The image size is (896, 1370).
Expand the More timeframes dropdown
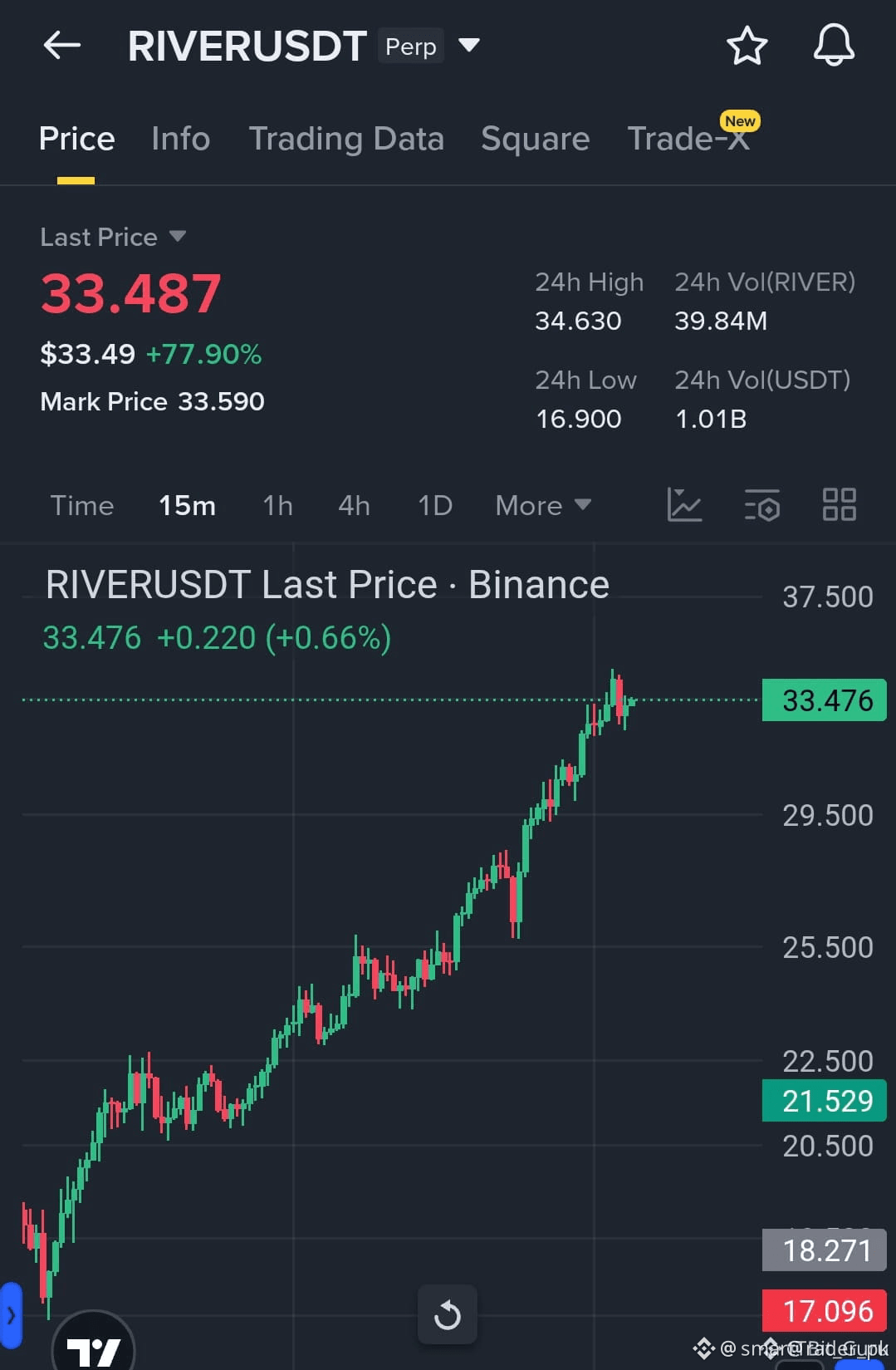(543, 505)
